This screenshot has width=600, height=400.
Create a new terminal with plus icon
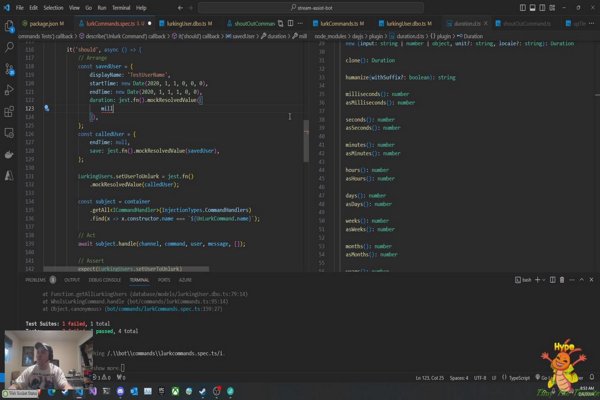[537, 280]
